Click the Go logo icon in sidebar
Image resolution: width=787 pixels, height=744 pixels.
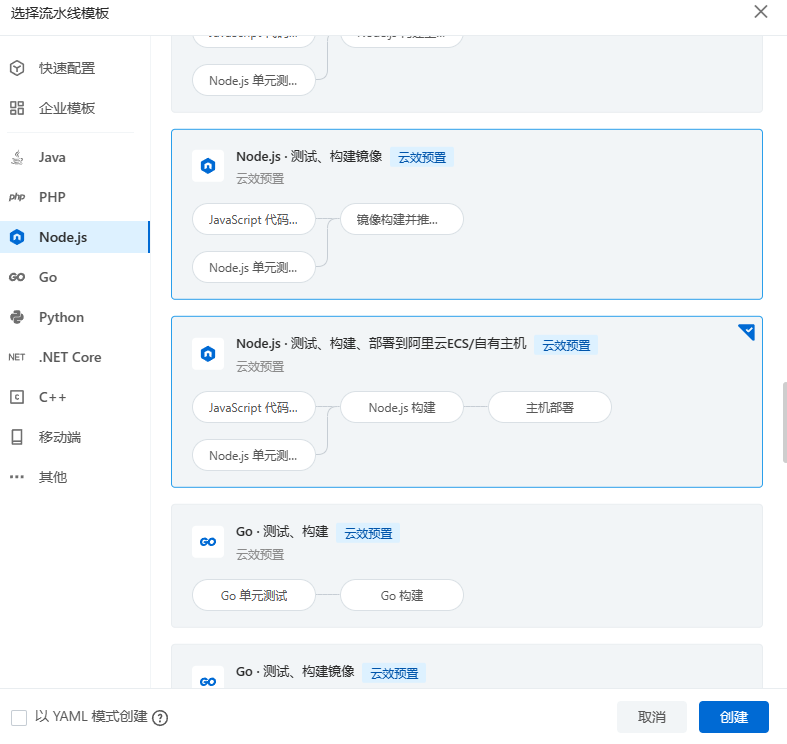click(x=17, y=277)
